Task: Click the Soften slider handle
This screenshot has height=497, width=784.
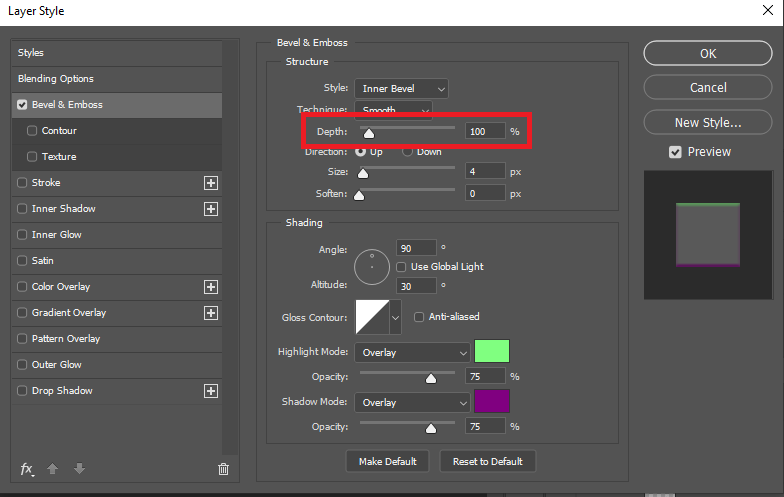Action: tap(359, 195)
